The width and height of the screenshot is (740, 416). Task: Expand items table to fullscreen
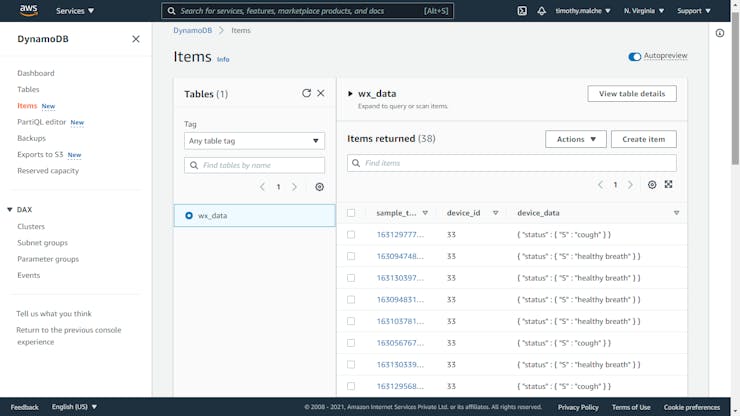(x=669, y=185)
